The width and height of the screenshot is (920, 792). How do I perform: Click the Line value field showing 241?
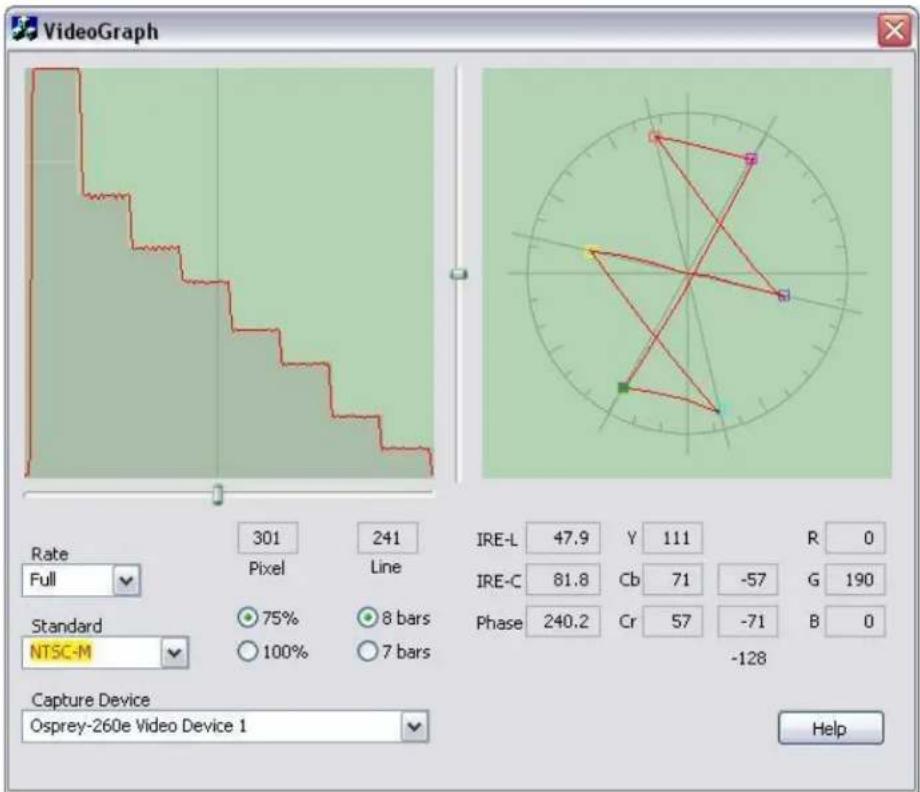387,538
